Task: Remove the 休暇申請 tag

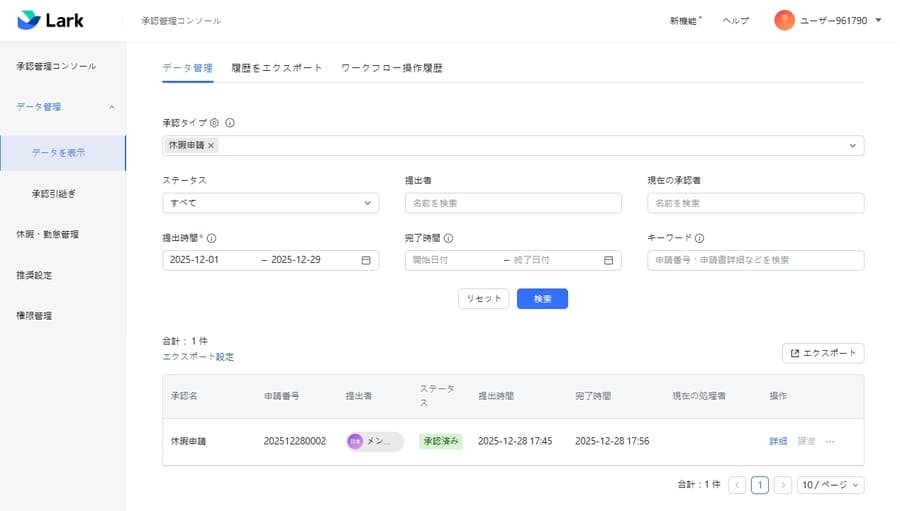Action: (211, 145)
